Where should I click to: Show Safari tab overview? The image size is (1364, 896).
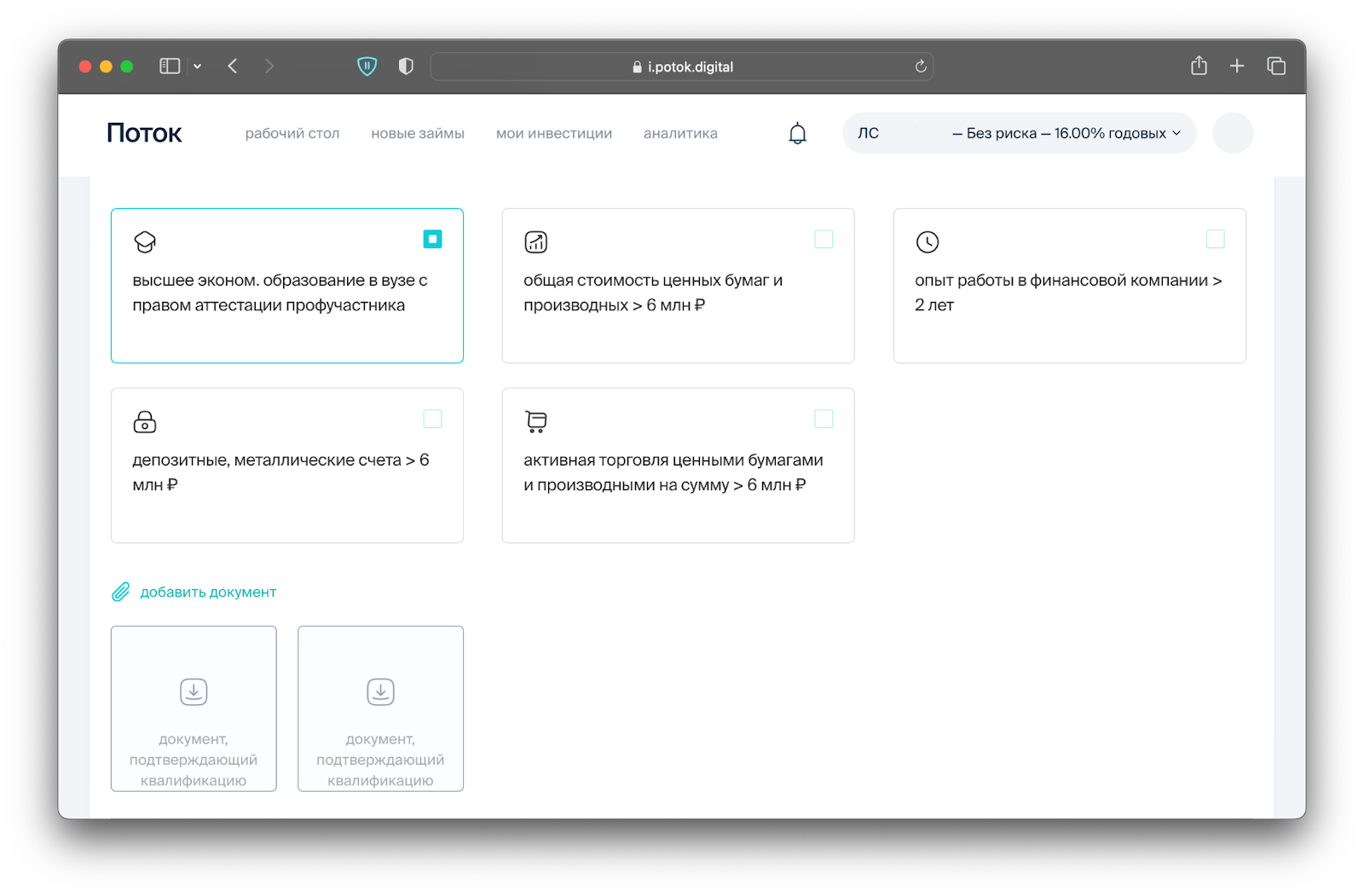click(x=1276, y=66)
